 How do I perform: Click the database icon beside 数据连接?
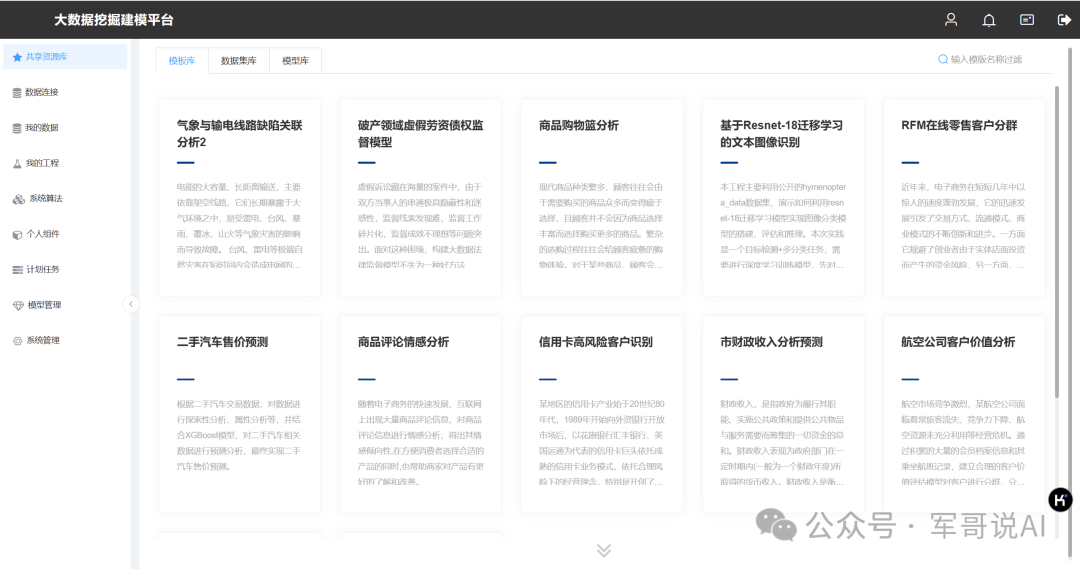pyautogui.click(x=17, y=92)
